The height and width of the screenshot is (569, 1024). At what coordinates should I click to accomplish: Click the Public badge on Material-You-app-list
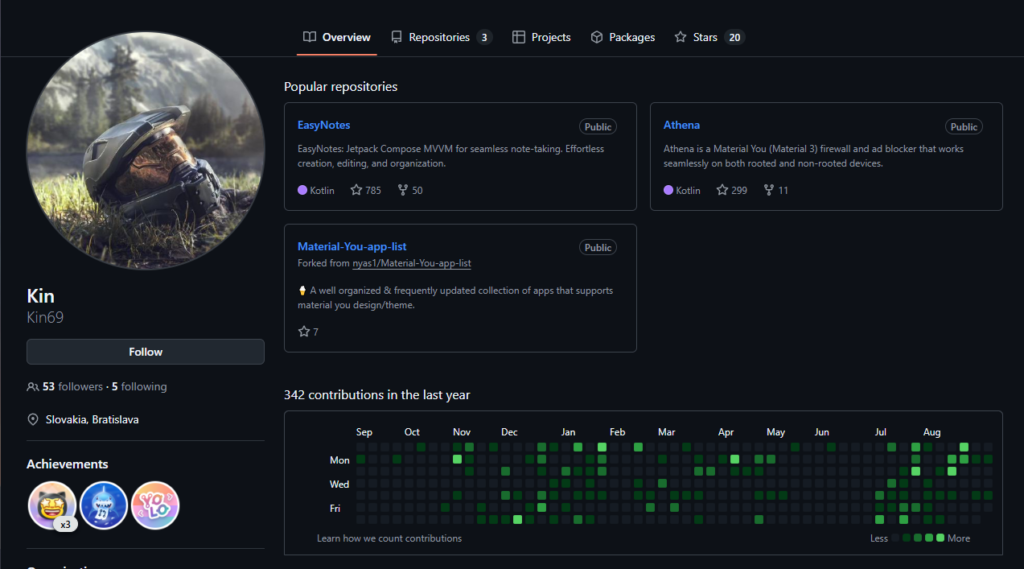coord(598,248)
